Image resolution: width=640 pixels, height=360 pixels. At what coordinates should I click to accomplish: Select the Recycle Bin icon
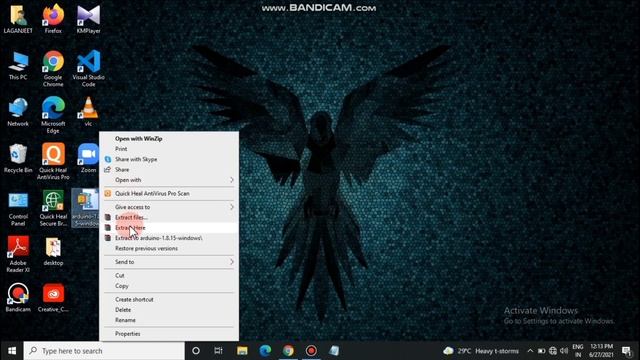pos(18,158)
